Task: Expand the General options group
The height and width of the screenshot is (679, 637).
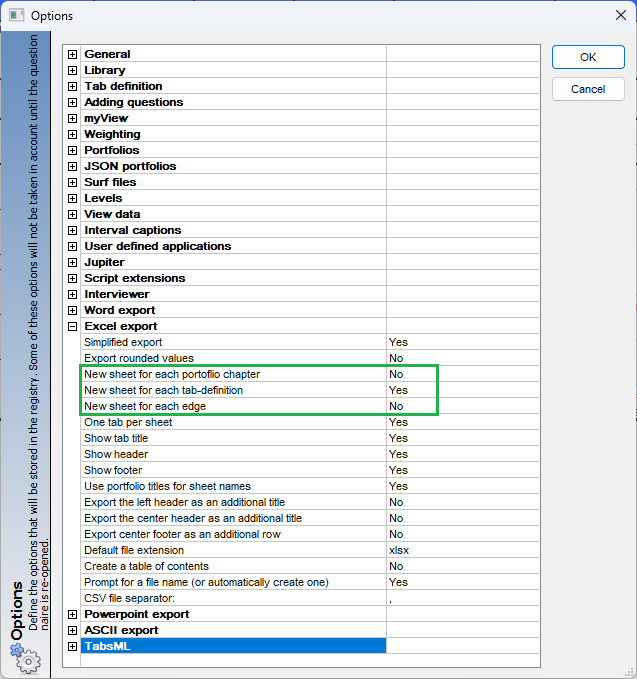Action: [72, 54]
